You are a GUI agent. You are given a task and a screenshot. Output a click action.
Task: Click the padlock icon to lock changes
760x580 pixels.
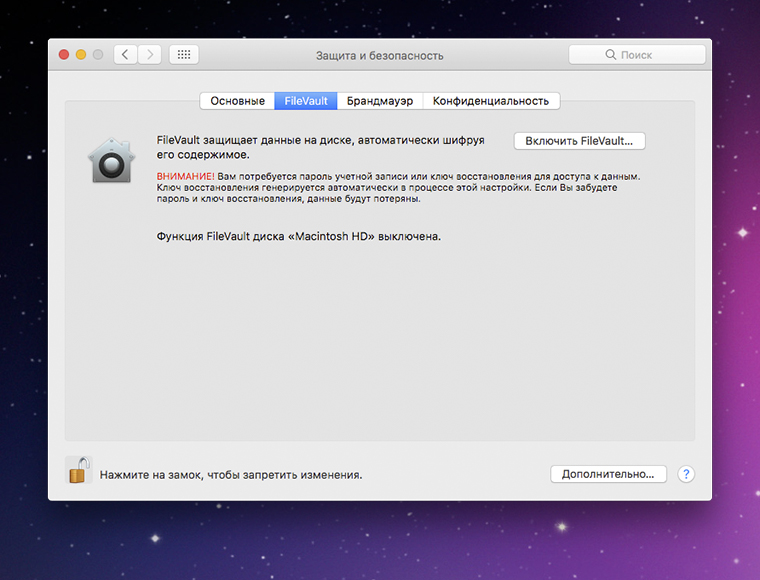click(x=79, y=470)
